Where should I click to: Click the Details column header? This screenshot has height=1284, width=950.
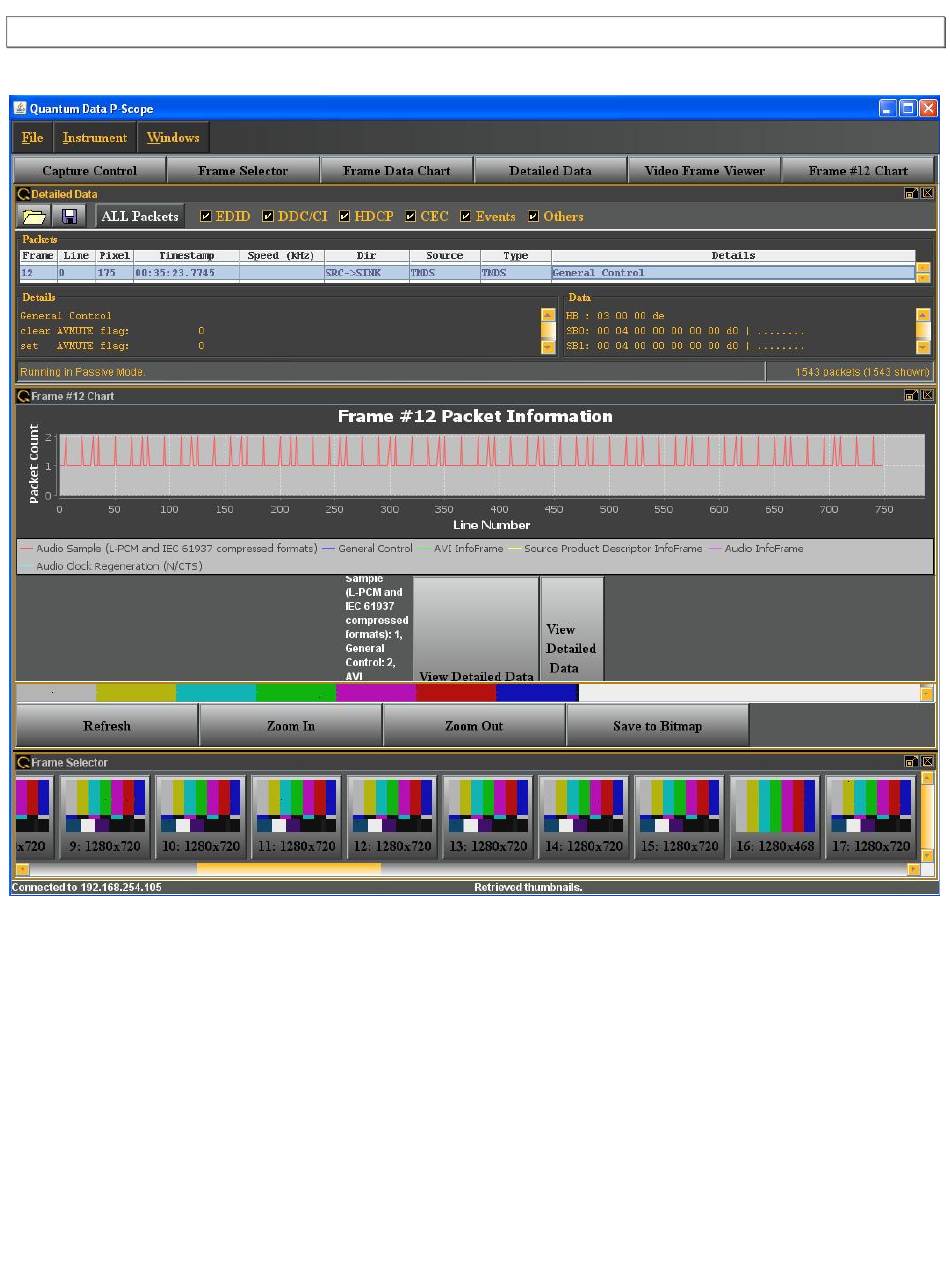click(x=733, y=256)
